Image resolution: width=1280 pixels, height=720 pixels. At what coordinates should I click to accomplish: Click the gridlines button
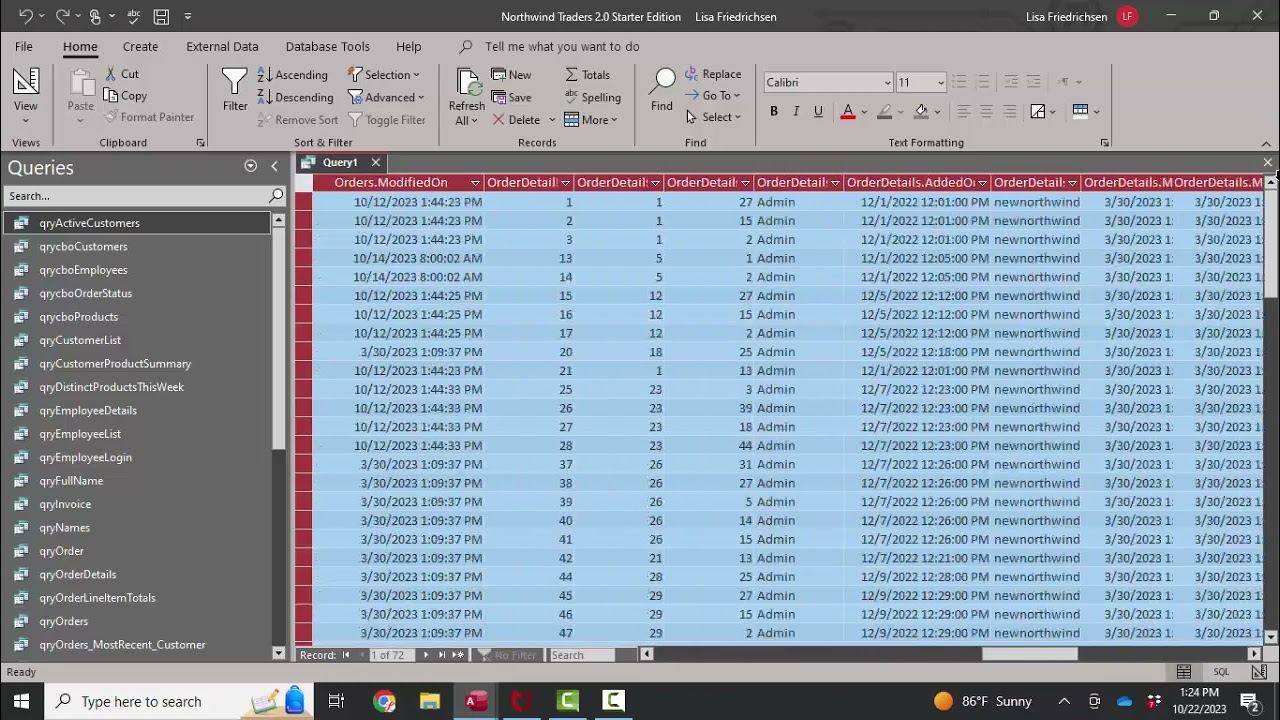pos(1080,111)
